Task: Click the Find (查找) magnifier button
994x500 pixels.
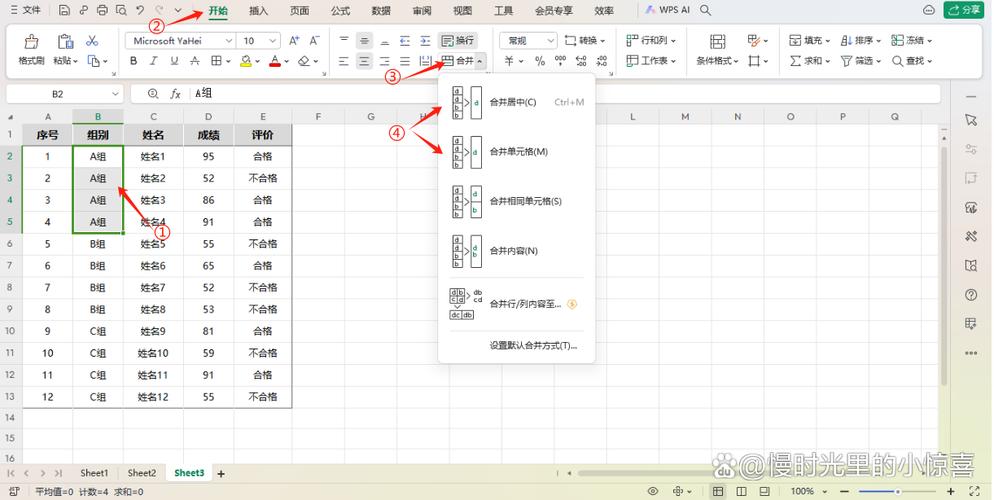Action: (x=912, y=61)
